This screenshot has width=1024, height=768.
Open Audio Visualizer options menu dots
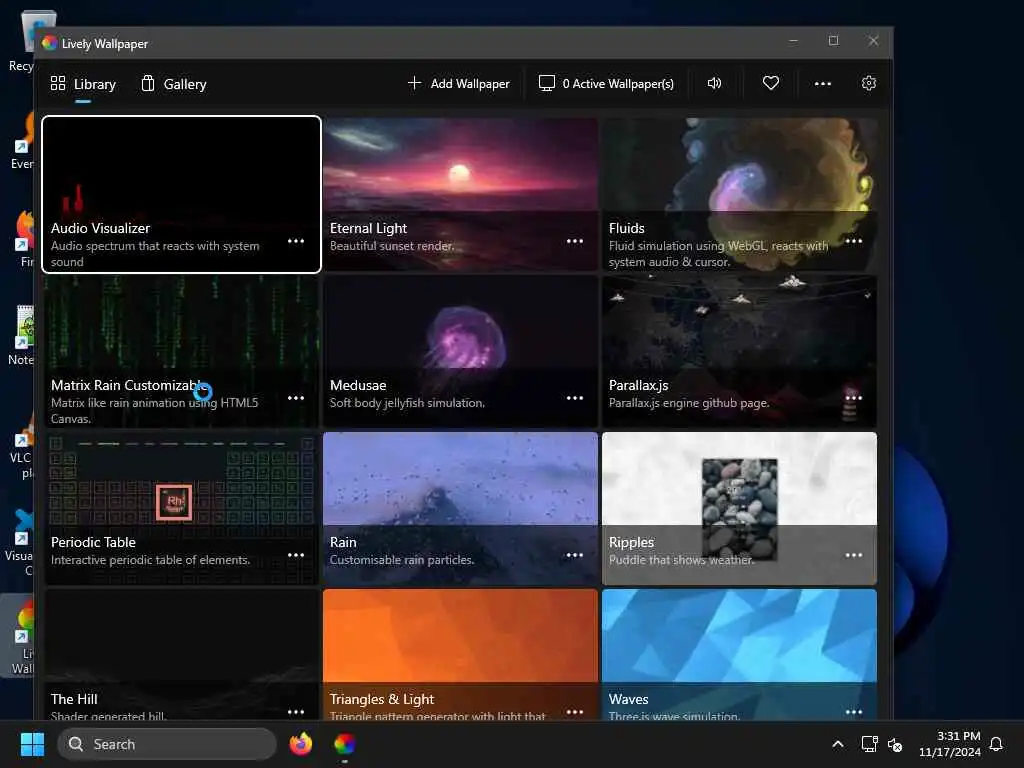pos(296,241)
